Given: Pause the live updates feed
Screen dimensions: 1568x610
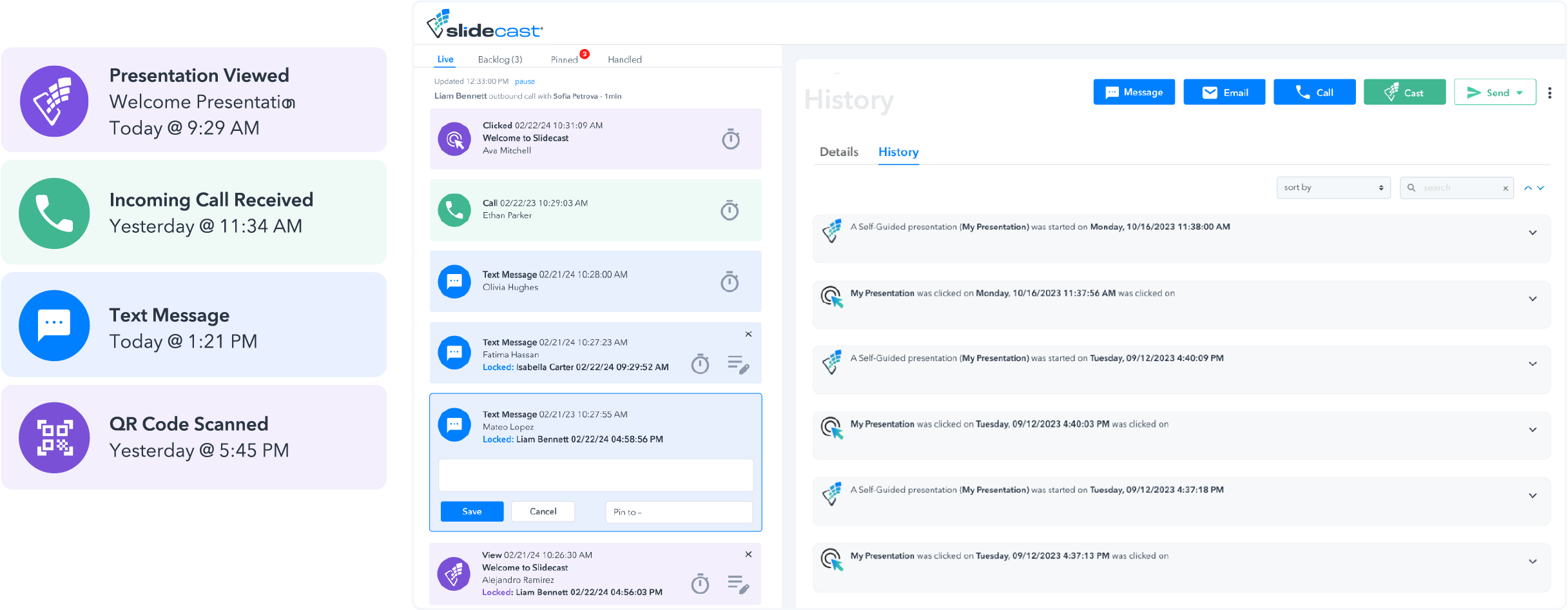Looking at the screenshot, I should pos(525,81).
